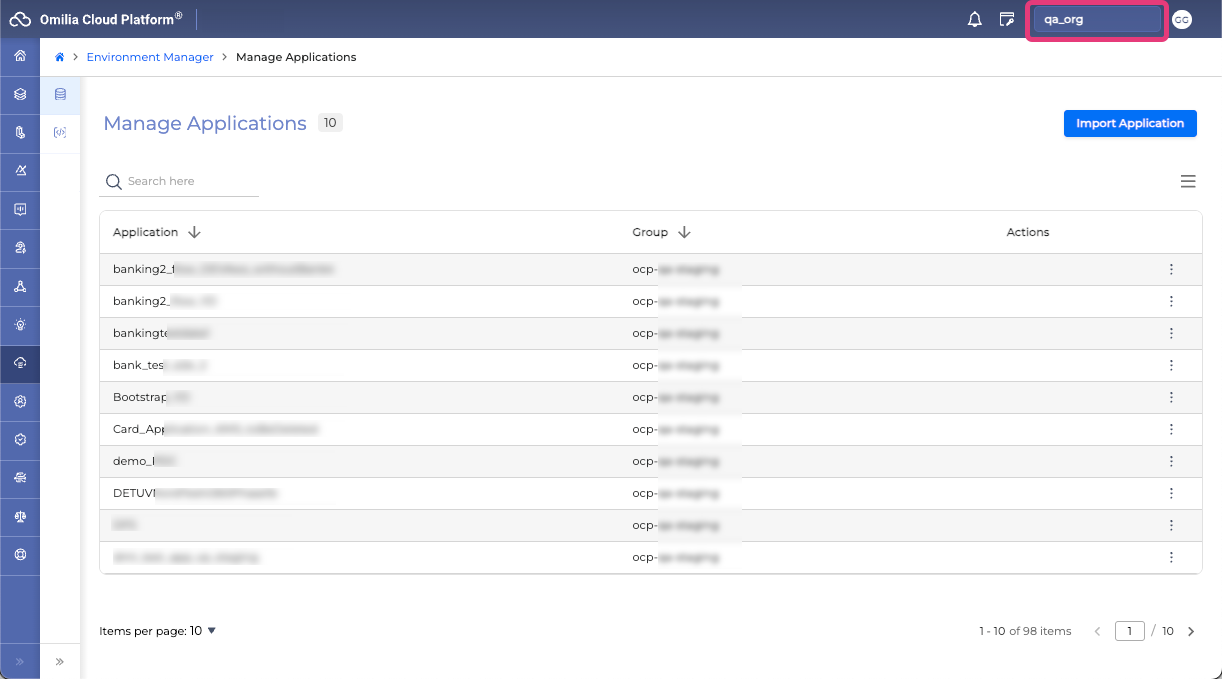The height and width of the screenshot is (679, 1222).
Task: Open the notifications bell
Action: tap(974, 19)
